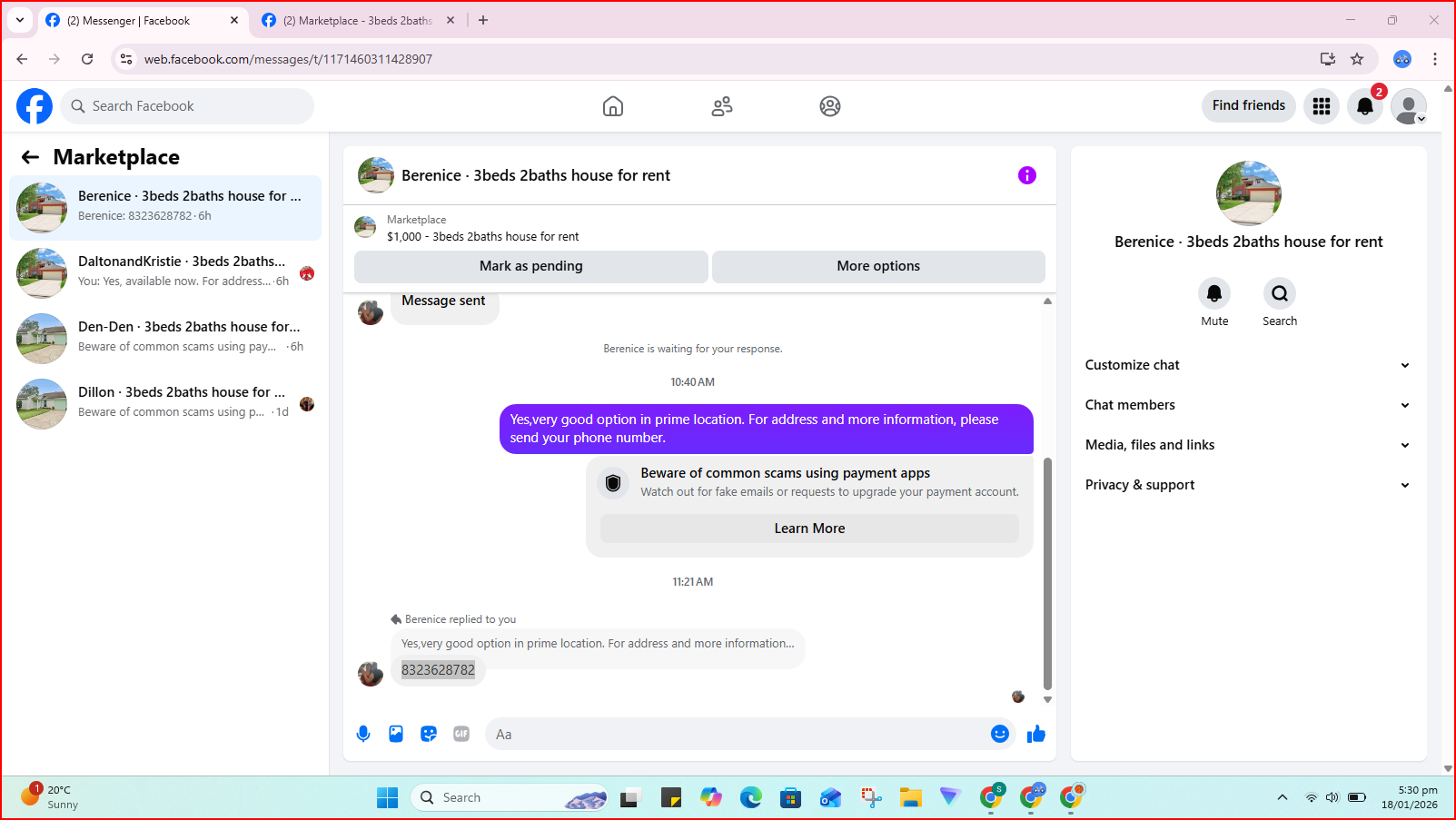Click the chat scrollbar thumb
Viewport: 1456px width, 820px height.
1047,574
